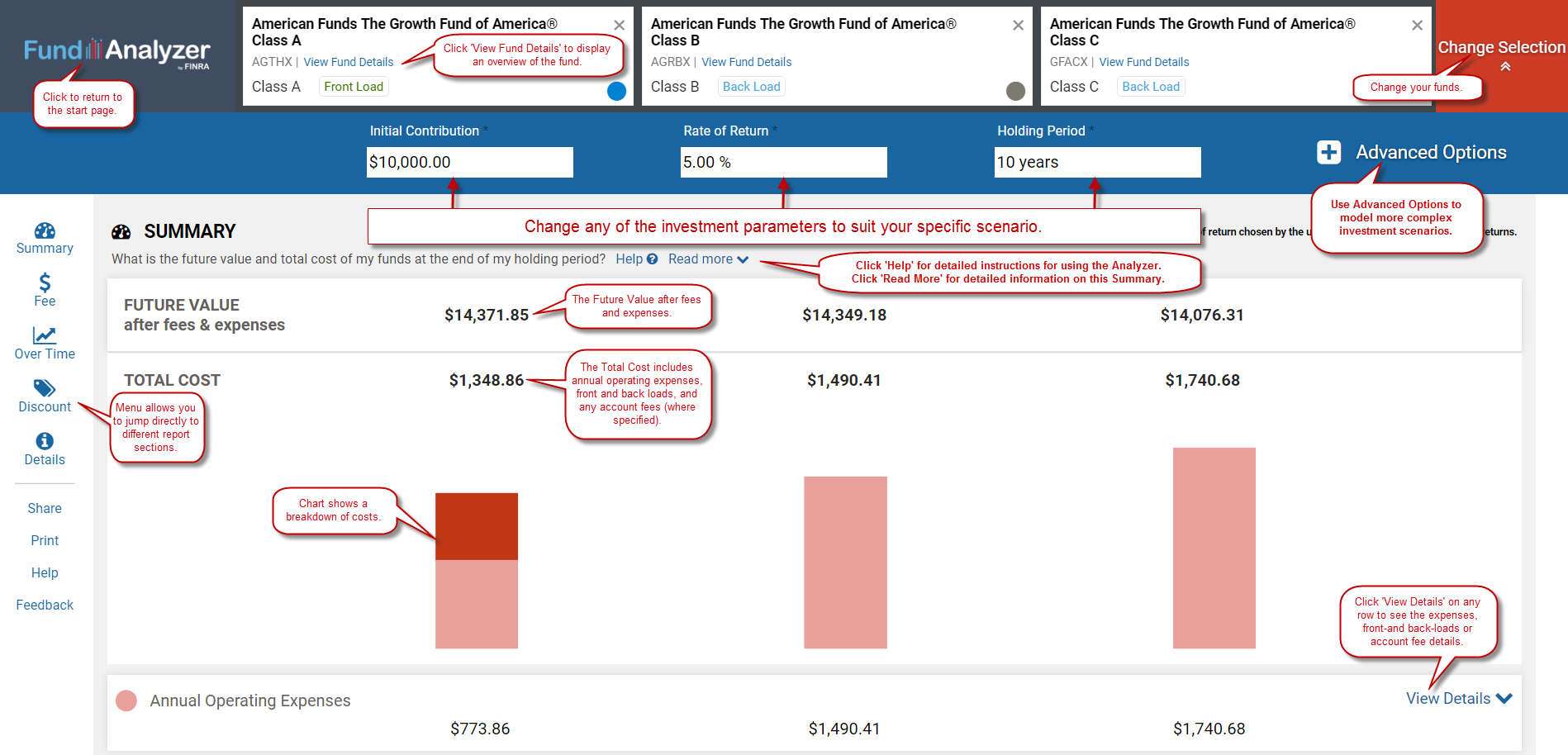This screenshot has width=1568, height=755.
Task: Open the Summary dashboard icon in sidebar
Action: 45,230
